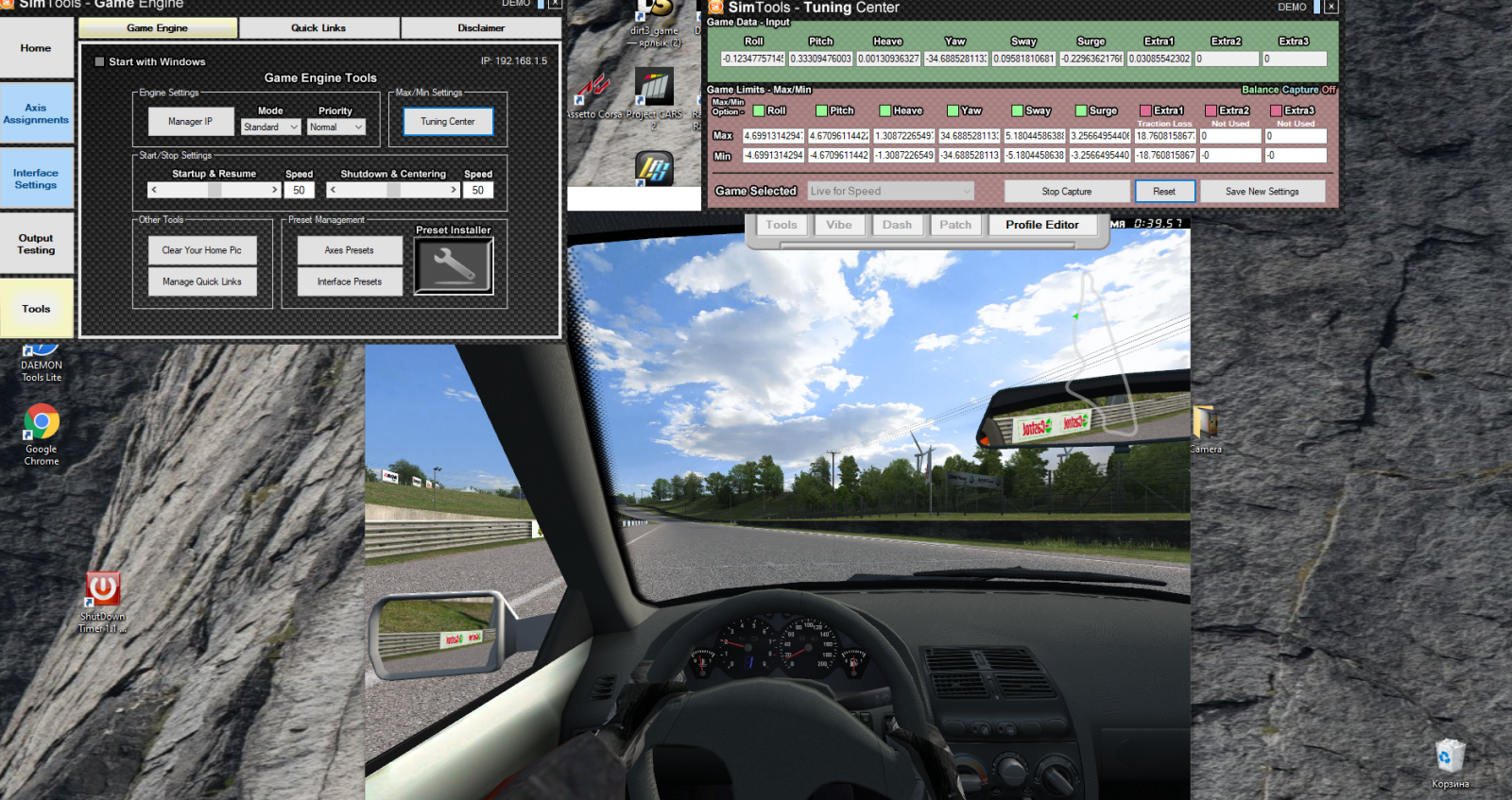
Task: Switch to the Vibe tab
Action: pos(838,225)
